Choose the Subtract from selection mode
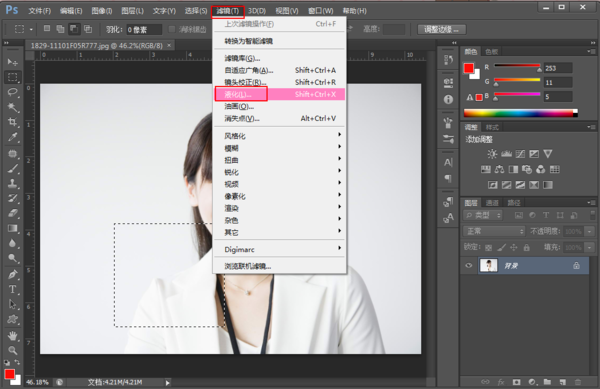This screenshot has height=389, width=600. 74,29
